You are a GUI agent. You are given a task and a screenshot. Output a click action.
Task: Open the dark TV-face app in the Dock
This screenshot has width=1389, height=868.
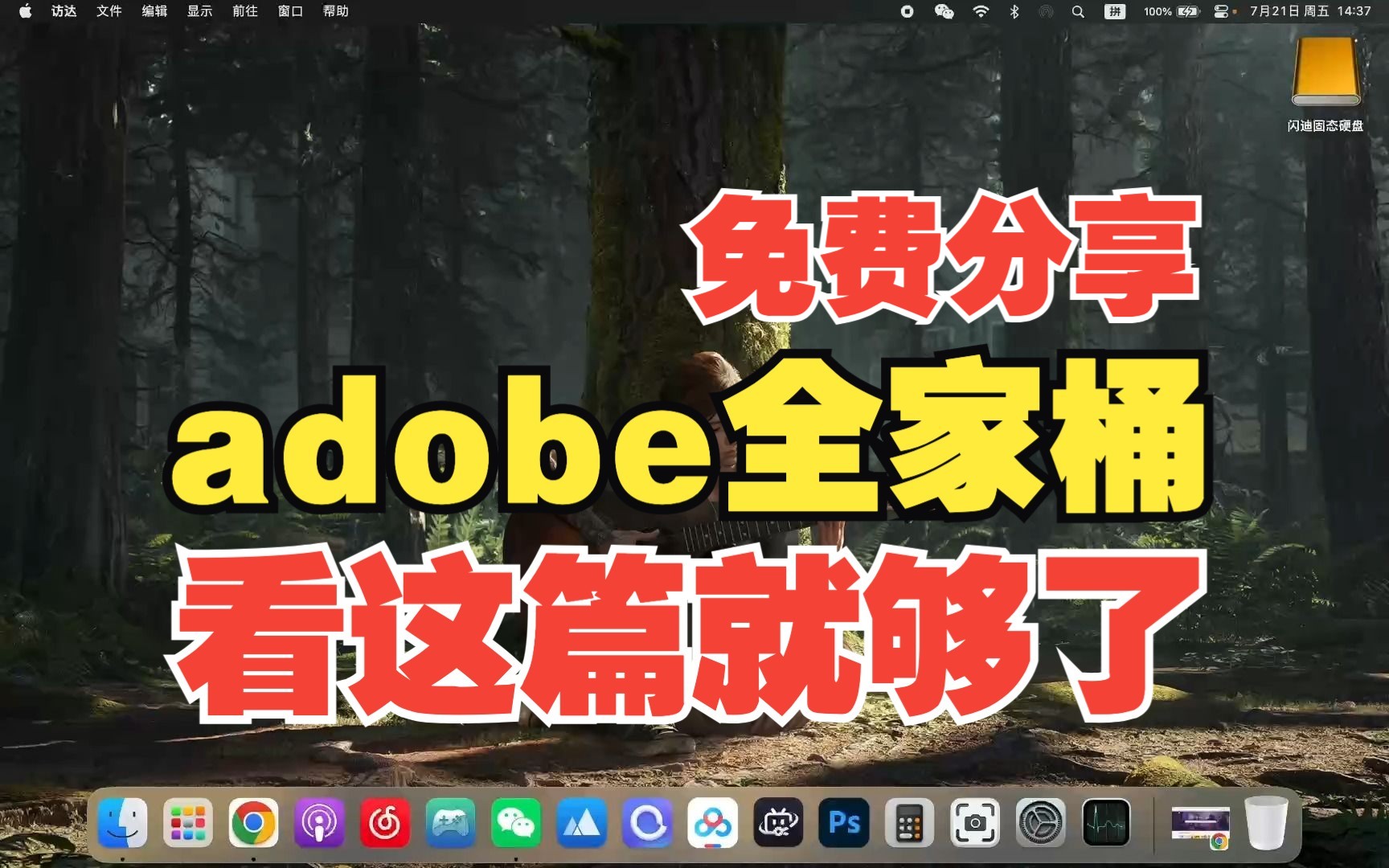pos(778,823)
